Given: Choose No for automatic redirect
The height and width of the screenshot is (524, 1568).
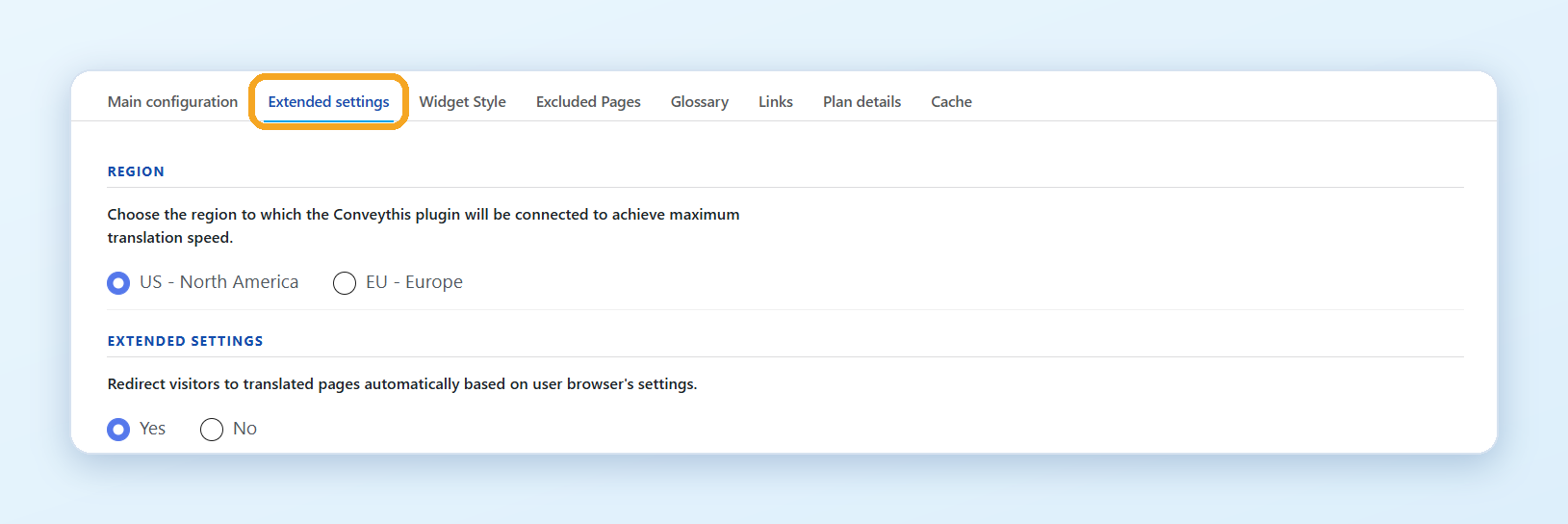Looking at the screenshot, I should click(x=212, y=429).
